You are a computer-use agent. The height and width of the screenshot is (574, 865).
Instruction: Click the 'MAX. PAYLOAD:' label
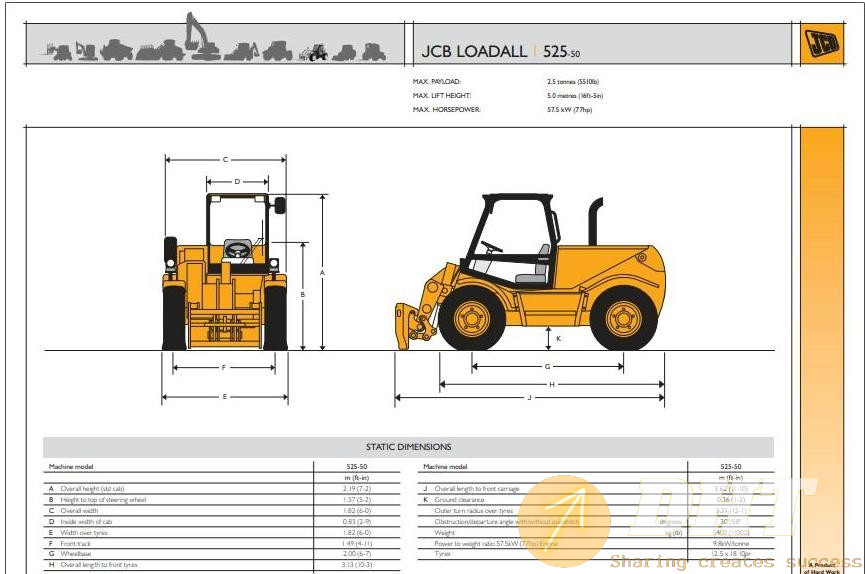pos(436,82)
